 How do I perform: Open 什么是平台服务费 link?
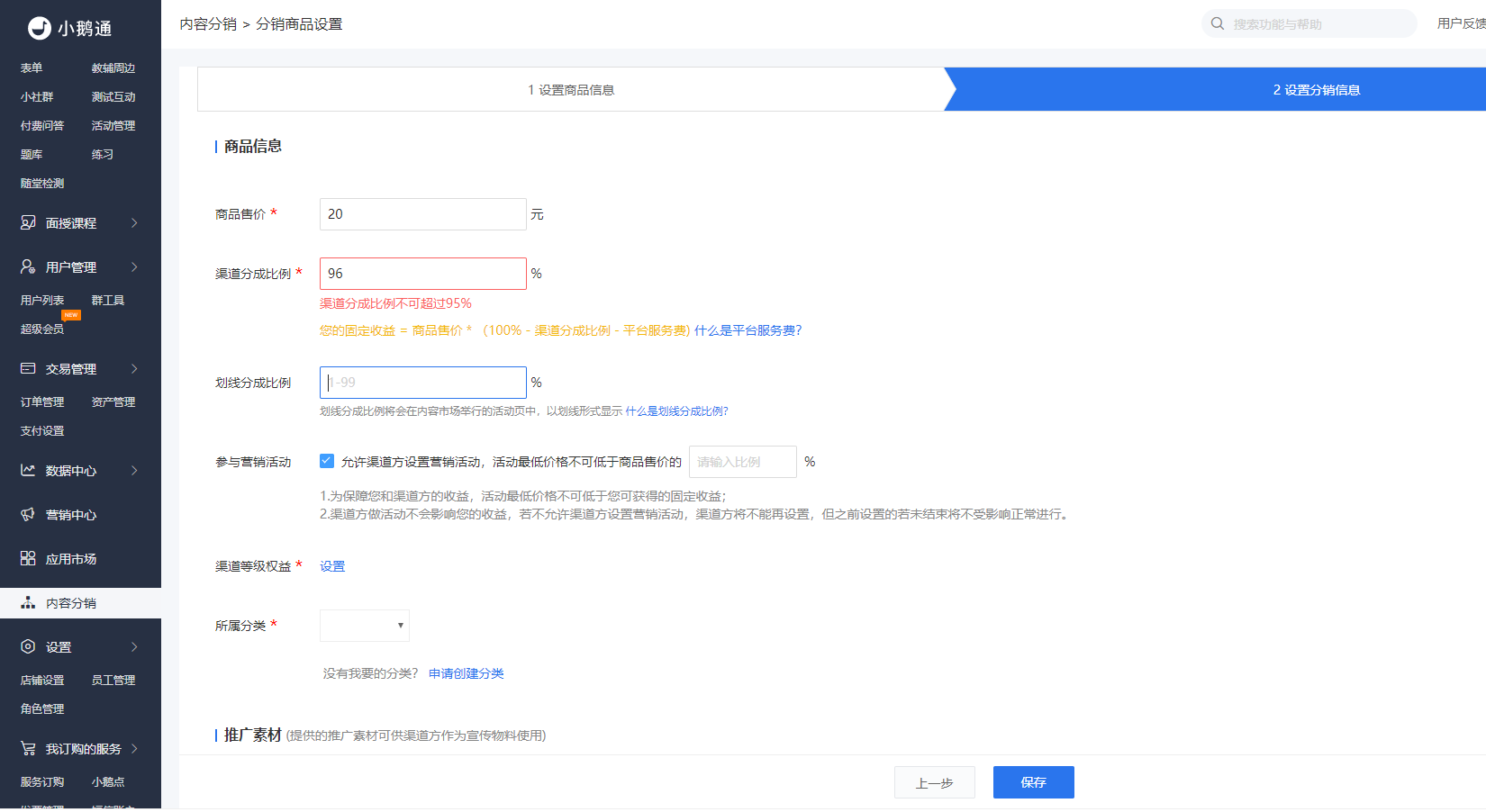pyautogui.click(x=748, y=330)
